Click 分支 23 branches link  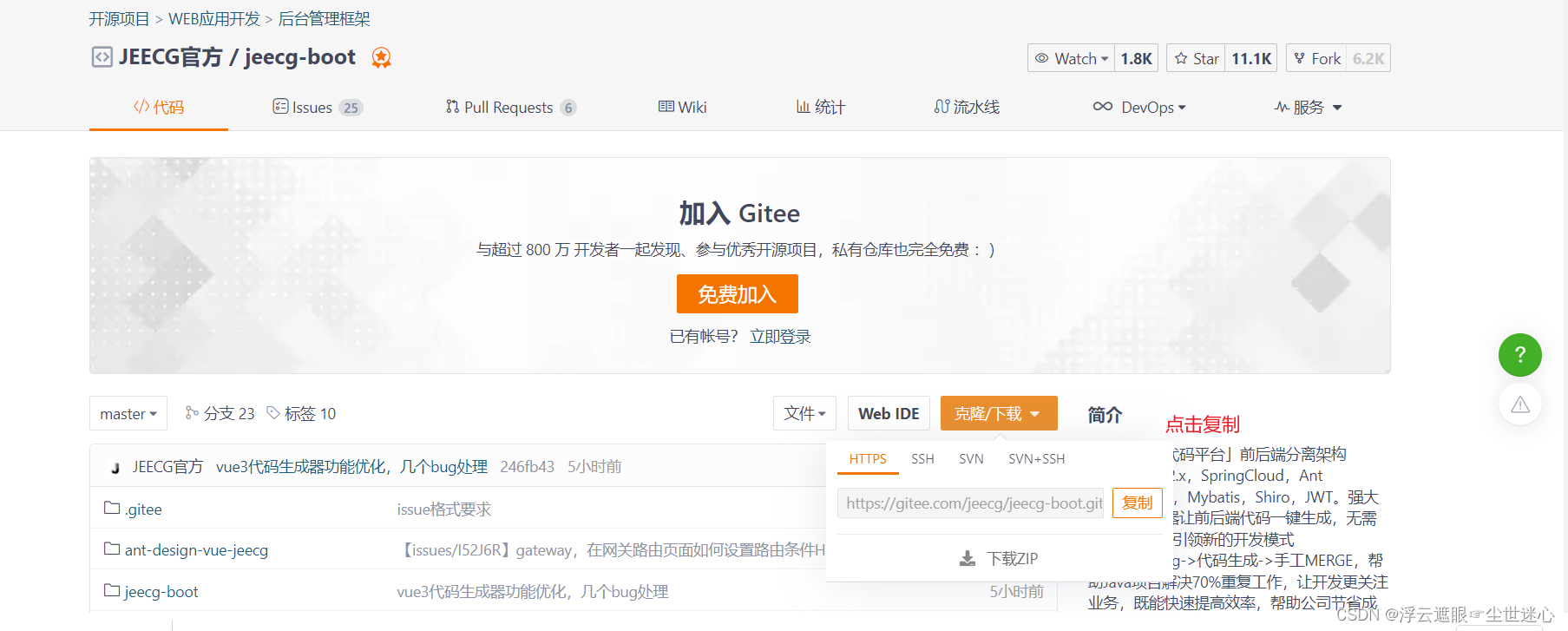(220, 413)
